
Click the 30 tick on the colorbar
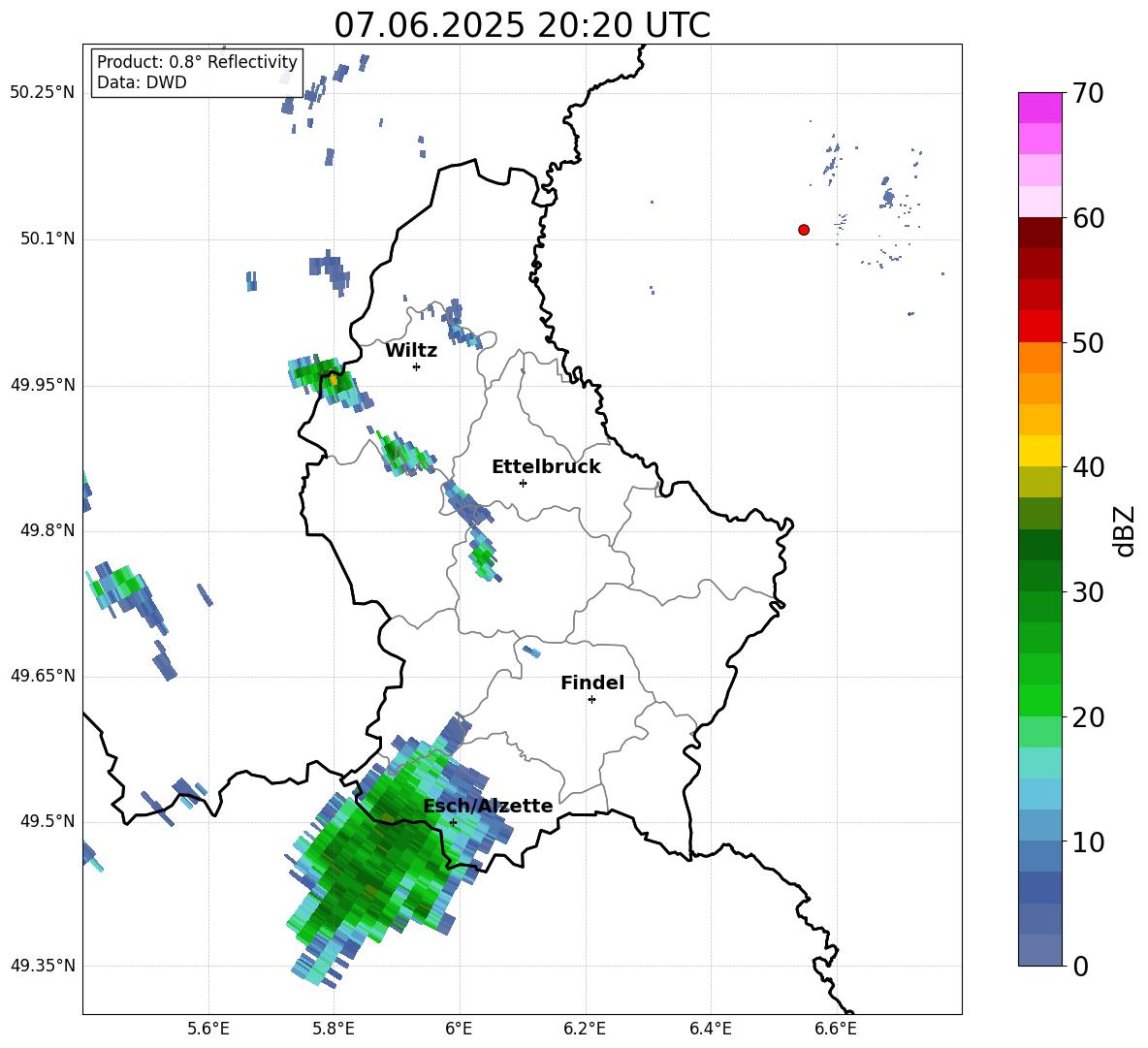tap(1088, 592)
